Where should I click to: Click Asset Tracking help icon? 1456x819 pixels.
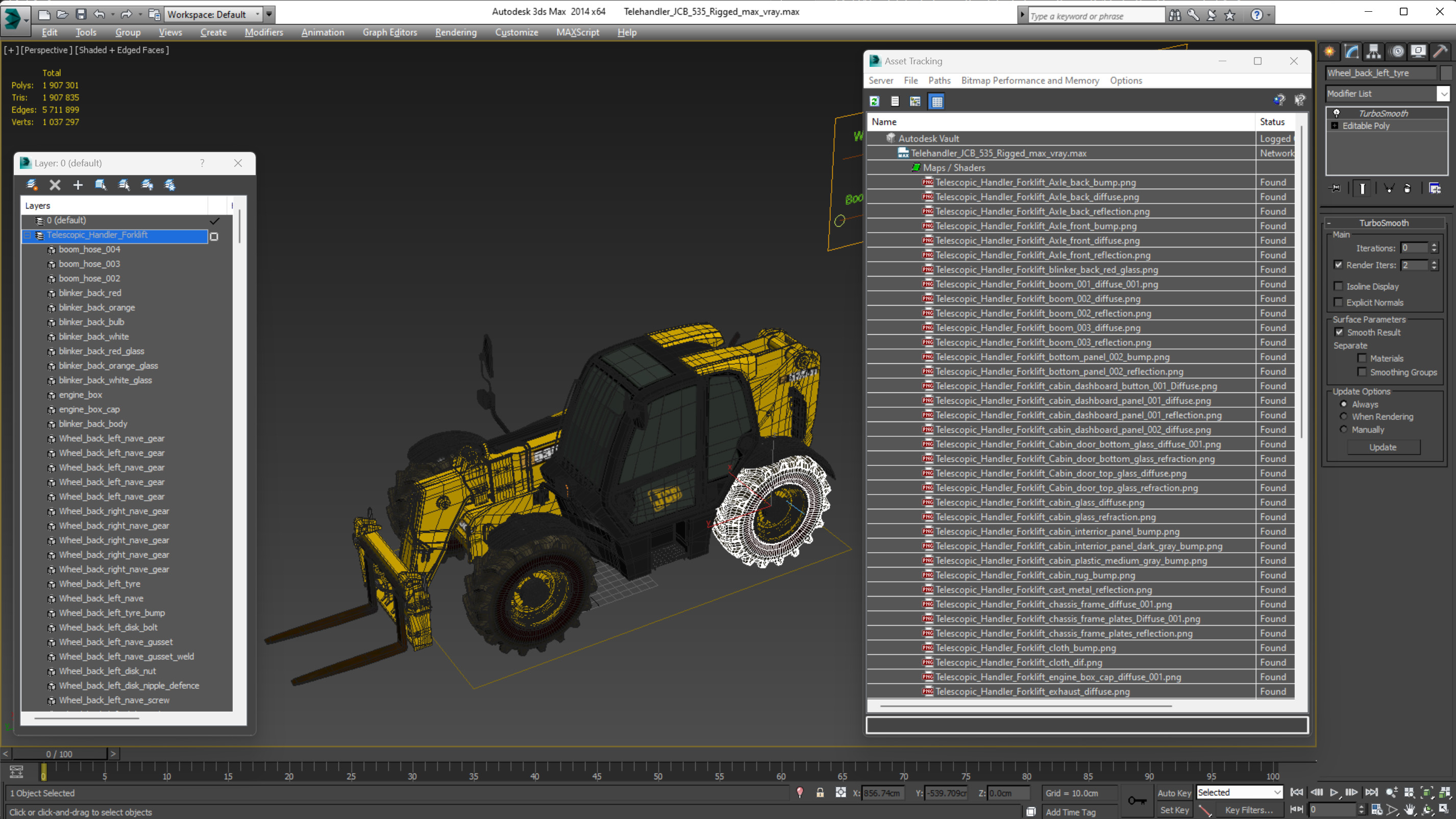point(1279,100)
